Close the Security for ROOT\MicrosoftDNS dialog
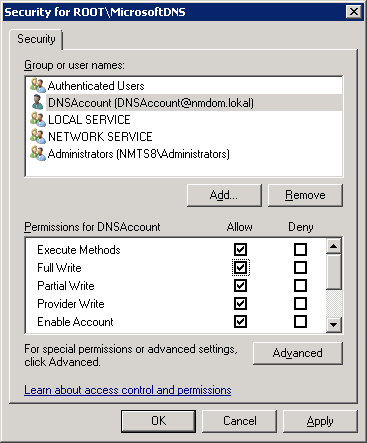Screen dimensions: 367x443 (353, 12)
